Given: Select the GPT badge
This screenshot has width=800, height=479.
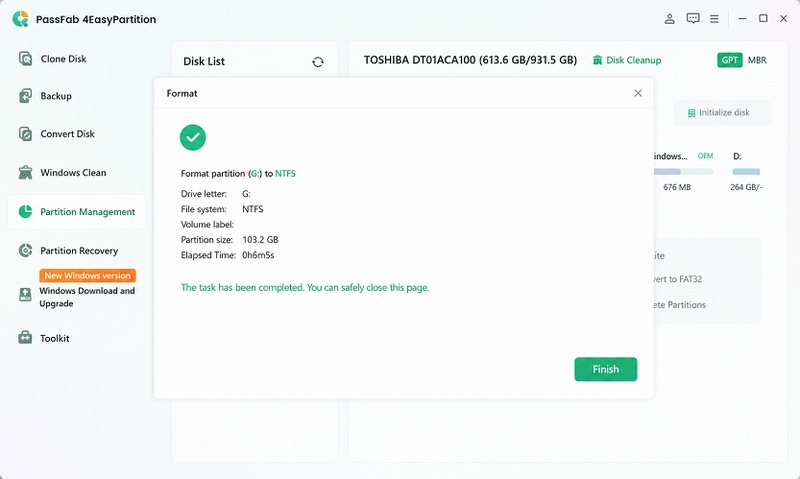Looking at the screenshot, I should (730, 60).
